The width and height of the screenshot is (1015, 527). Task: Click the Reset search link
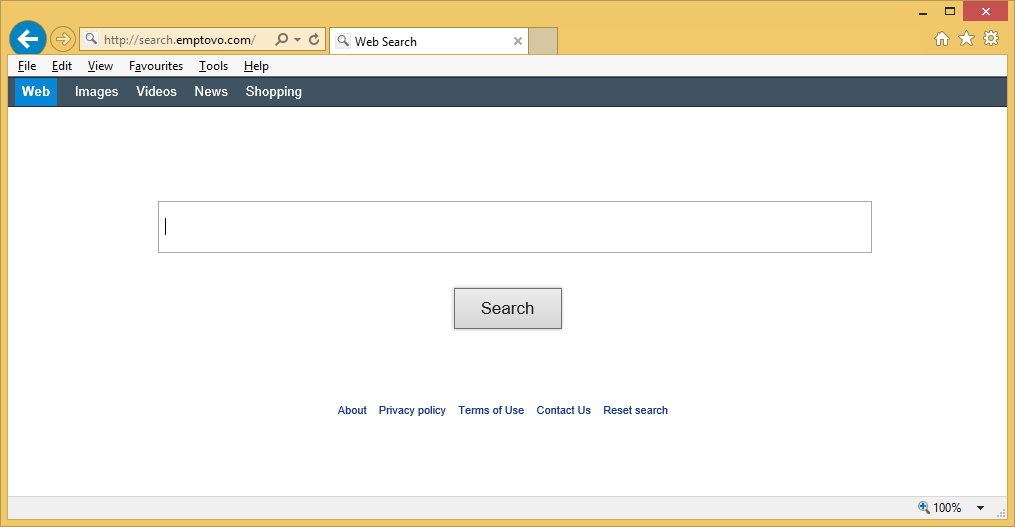click(x=635, y=411)
